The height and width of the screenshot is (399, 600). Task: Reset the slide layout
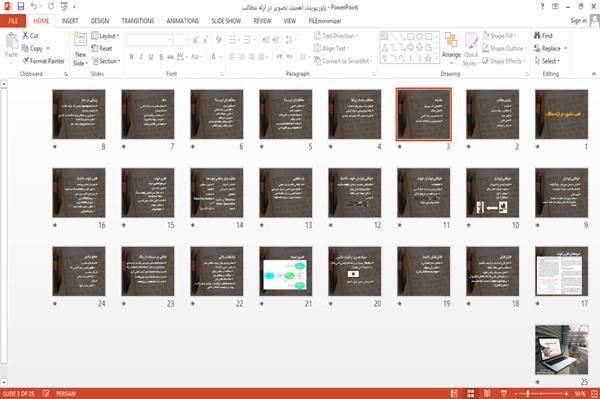tap(102, 48)
